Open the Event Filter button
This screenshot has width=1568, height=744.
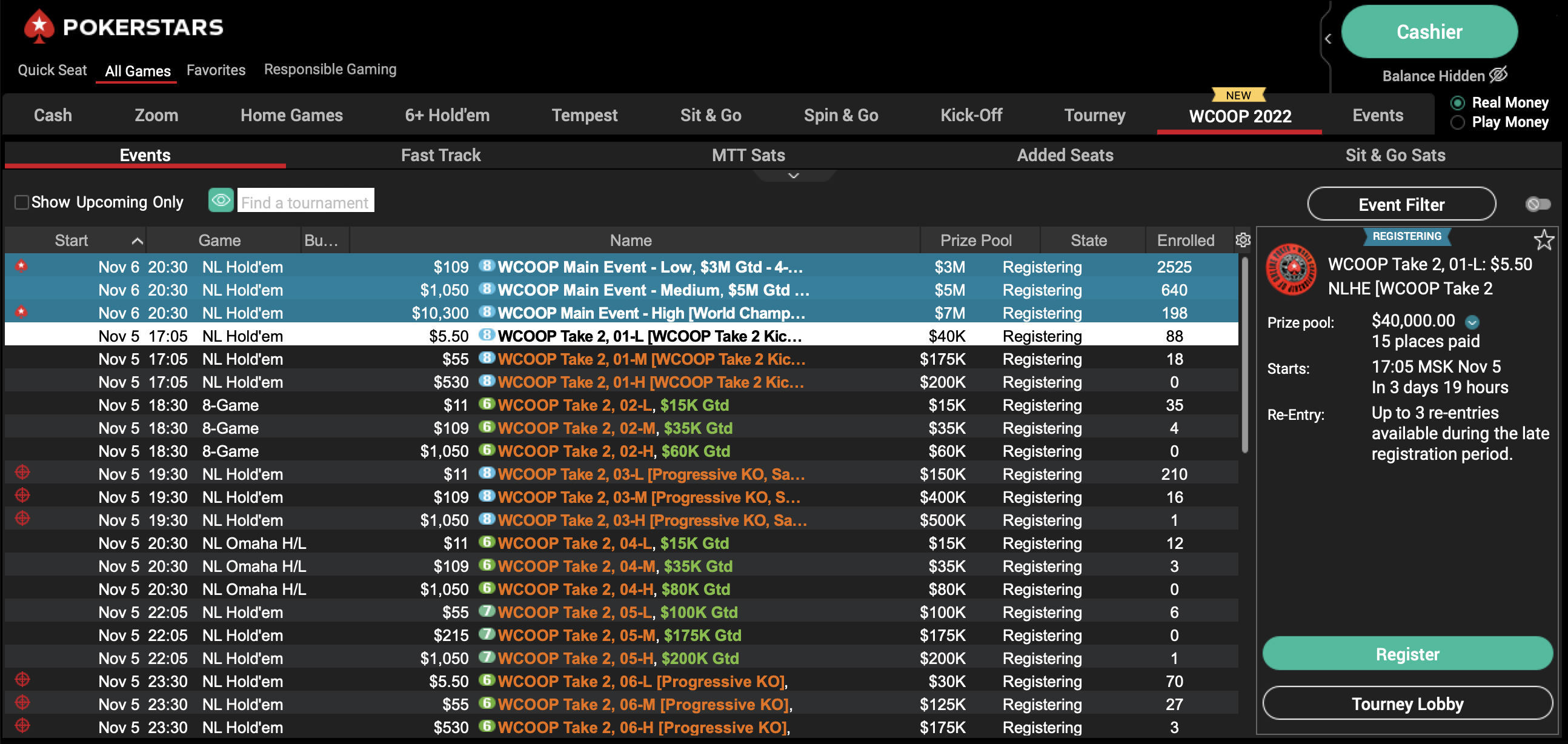(x=1401, y=204)
